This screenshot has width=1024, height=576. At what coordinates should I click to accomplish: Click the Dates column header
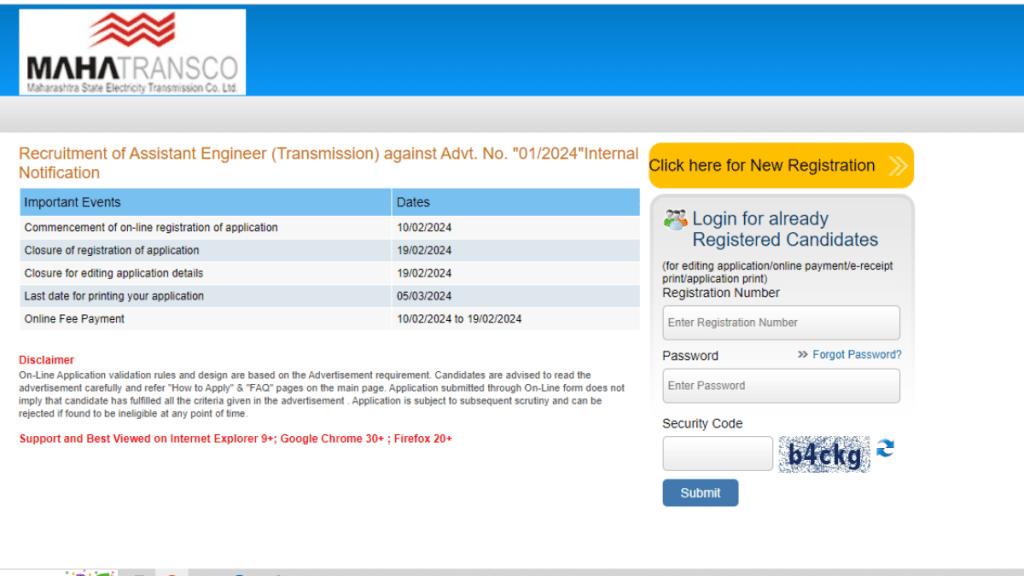click(x=413, y=202)
